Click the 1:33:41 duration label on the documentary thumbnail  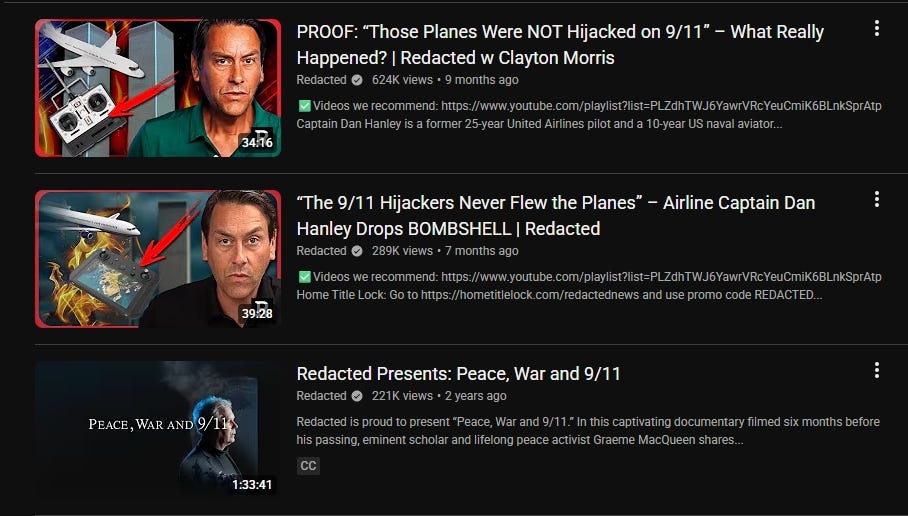point(252,484)
